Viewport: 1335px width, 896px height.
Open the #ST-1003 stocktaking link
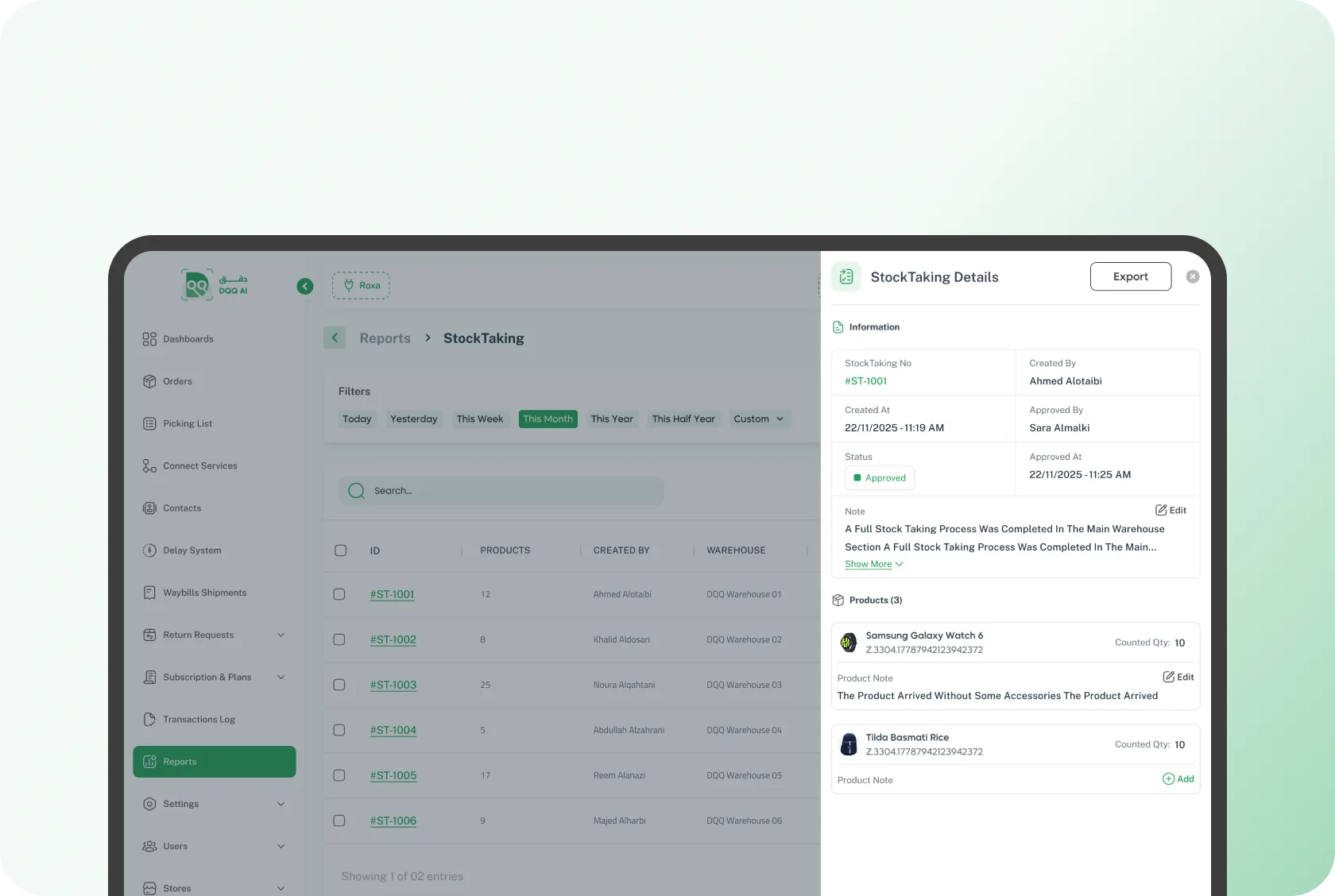(393, 685)
